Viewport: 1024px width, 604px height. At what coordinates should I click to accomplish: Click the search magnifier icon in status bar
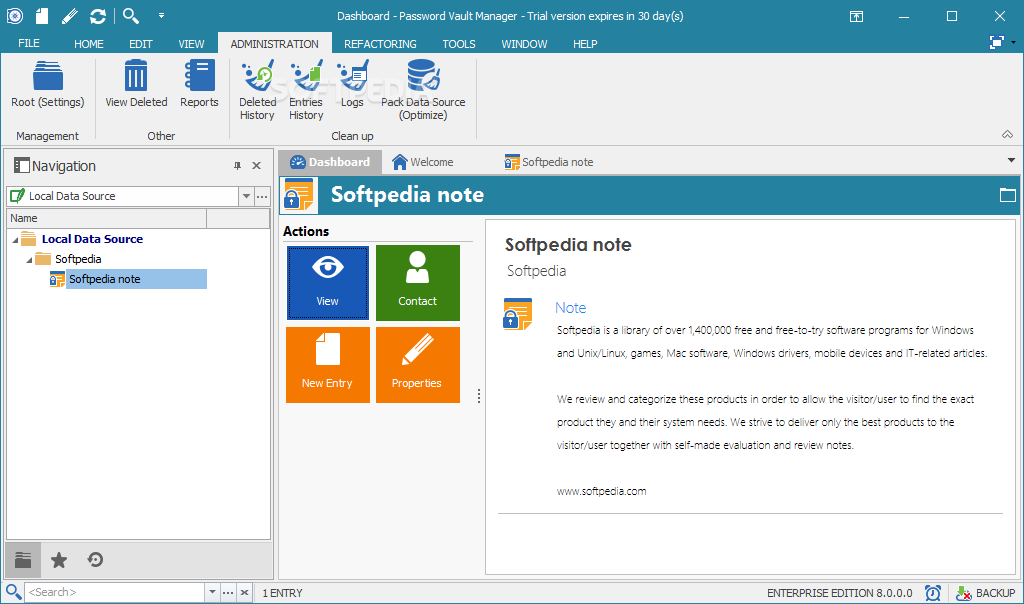[13, 592]
